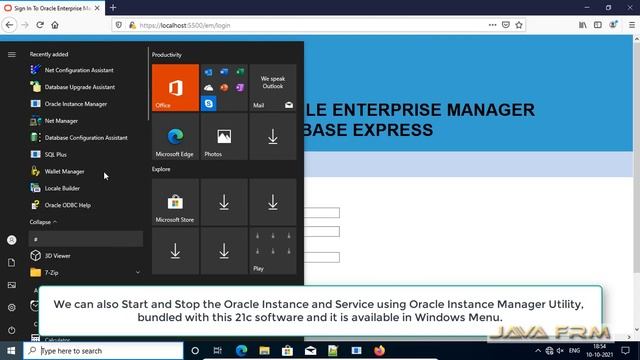
Task: Launch Net Manager
Action: click(54, 121)
